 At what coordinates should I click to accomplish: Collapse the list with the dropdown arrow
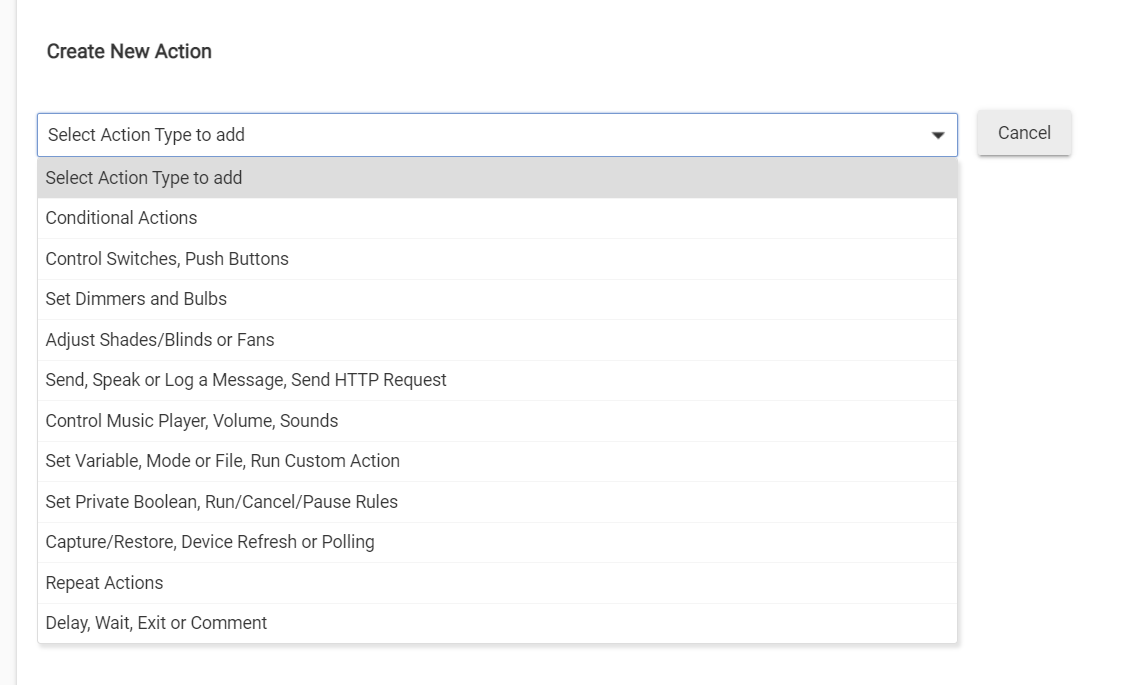click(x=937, y=135)
